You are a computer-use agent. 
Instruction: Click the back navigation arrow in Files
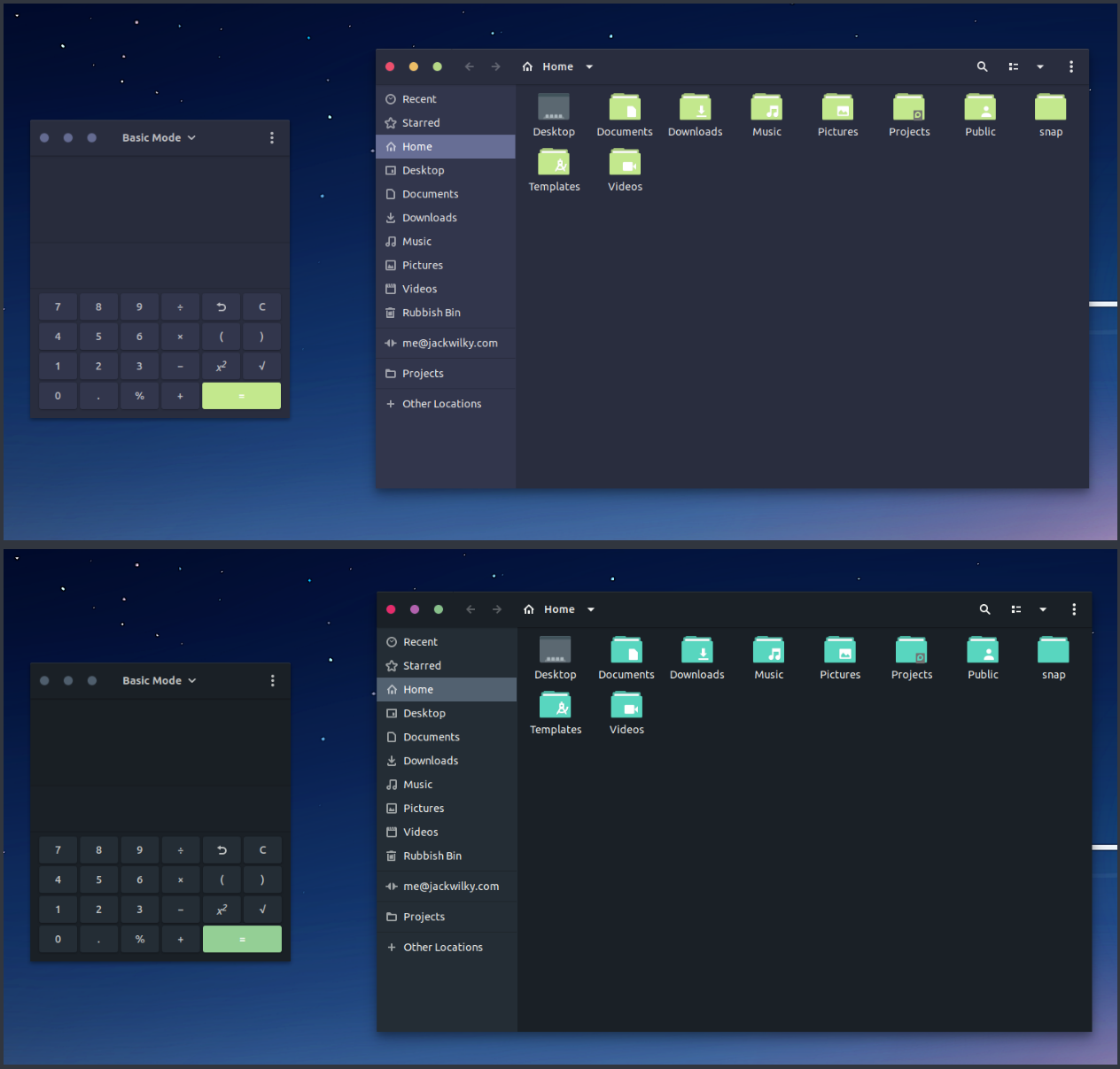click(469, 66)
